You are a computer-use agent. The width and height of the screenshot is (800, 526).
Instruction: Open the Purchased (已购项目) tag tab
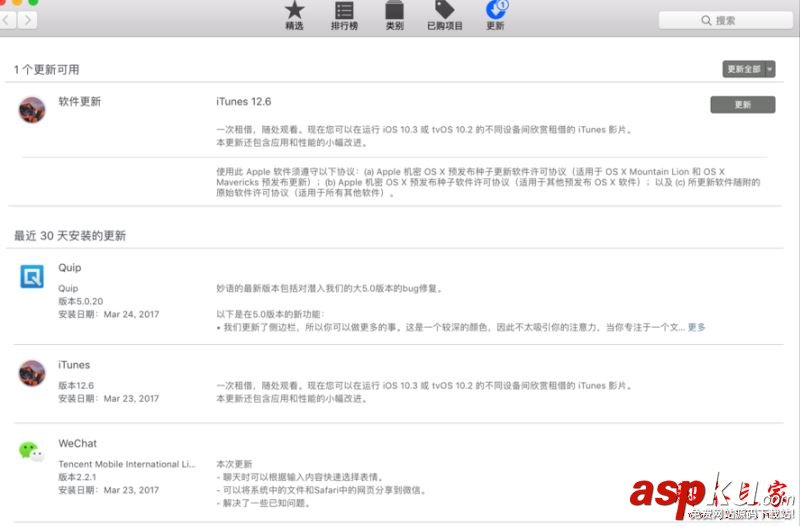[444, 15]
